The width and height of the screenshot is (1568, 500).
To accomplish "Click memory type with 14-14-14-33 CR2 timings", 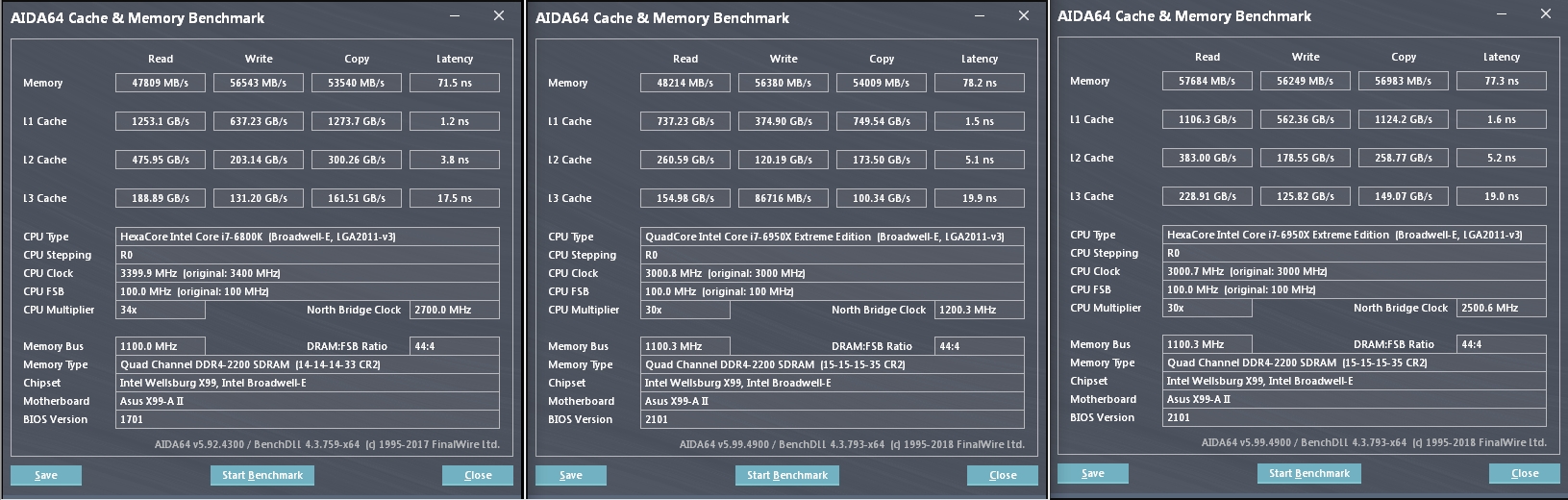I will 308,364.
